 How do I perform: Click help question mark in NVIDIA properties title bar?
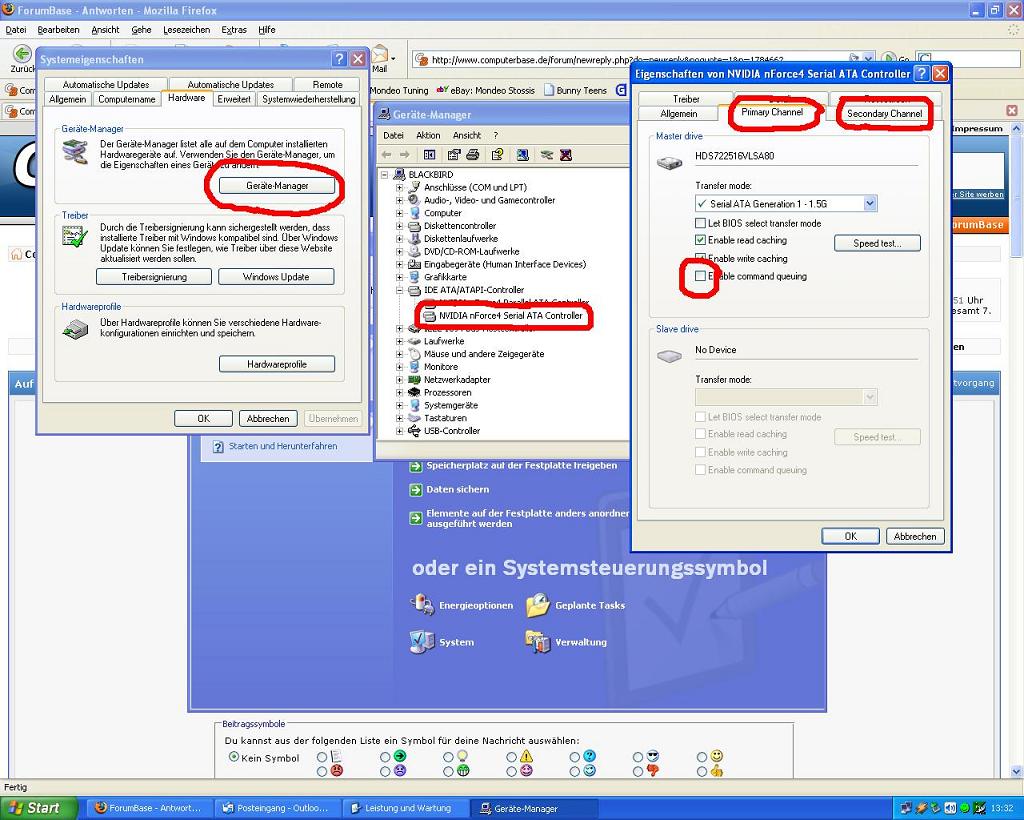pos(921,73)
